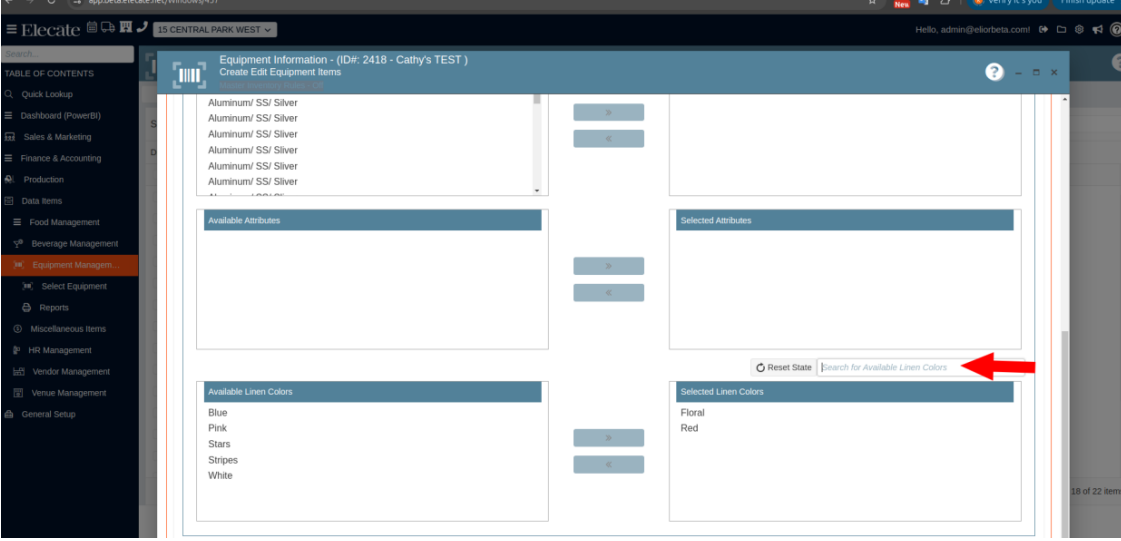
Task: Click the barcode icon in dialog title
Action: point(189,75)
